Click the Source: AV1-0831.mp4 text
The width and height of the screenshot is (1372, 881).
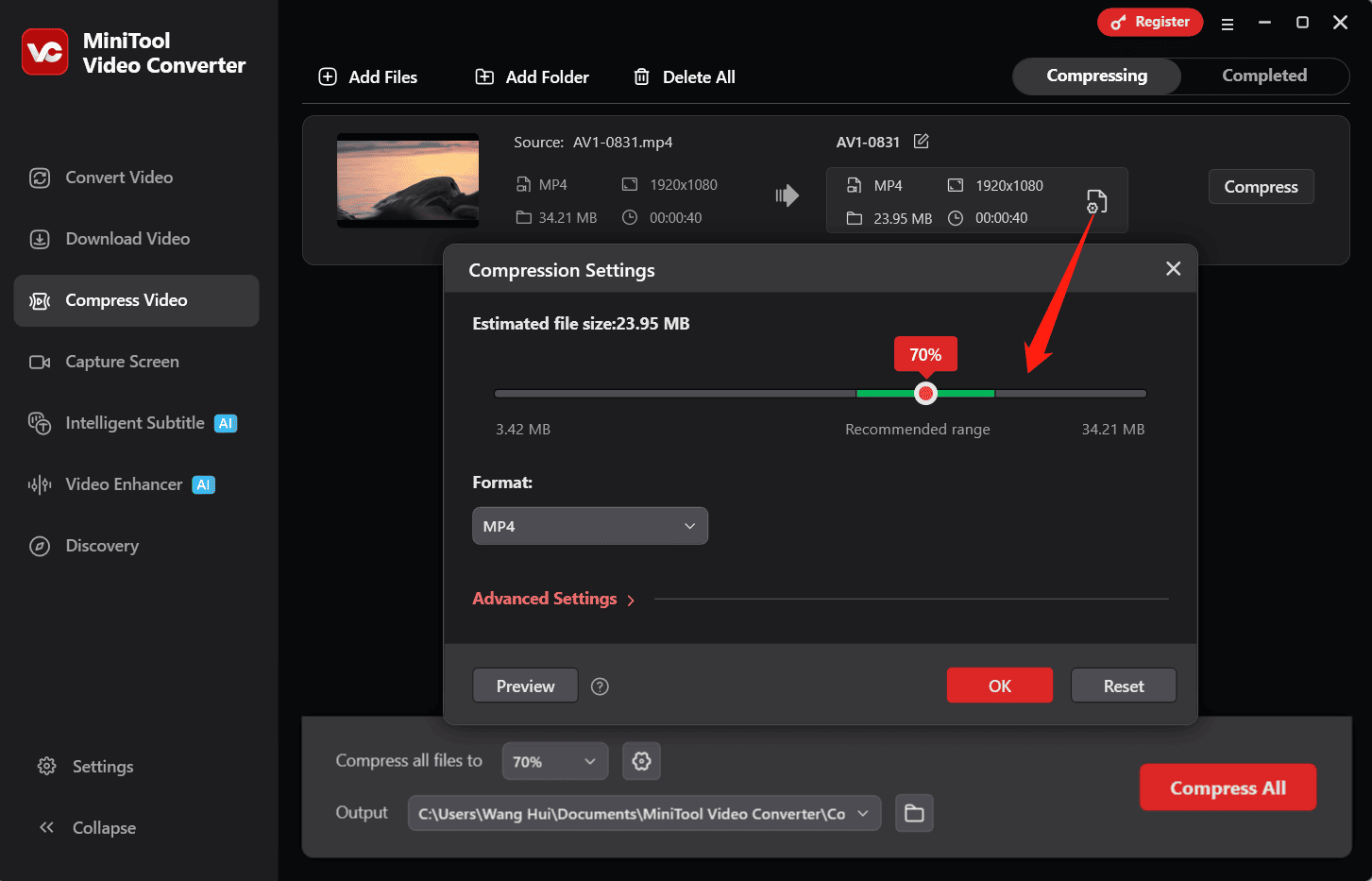click(x=593, y=143)
